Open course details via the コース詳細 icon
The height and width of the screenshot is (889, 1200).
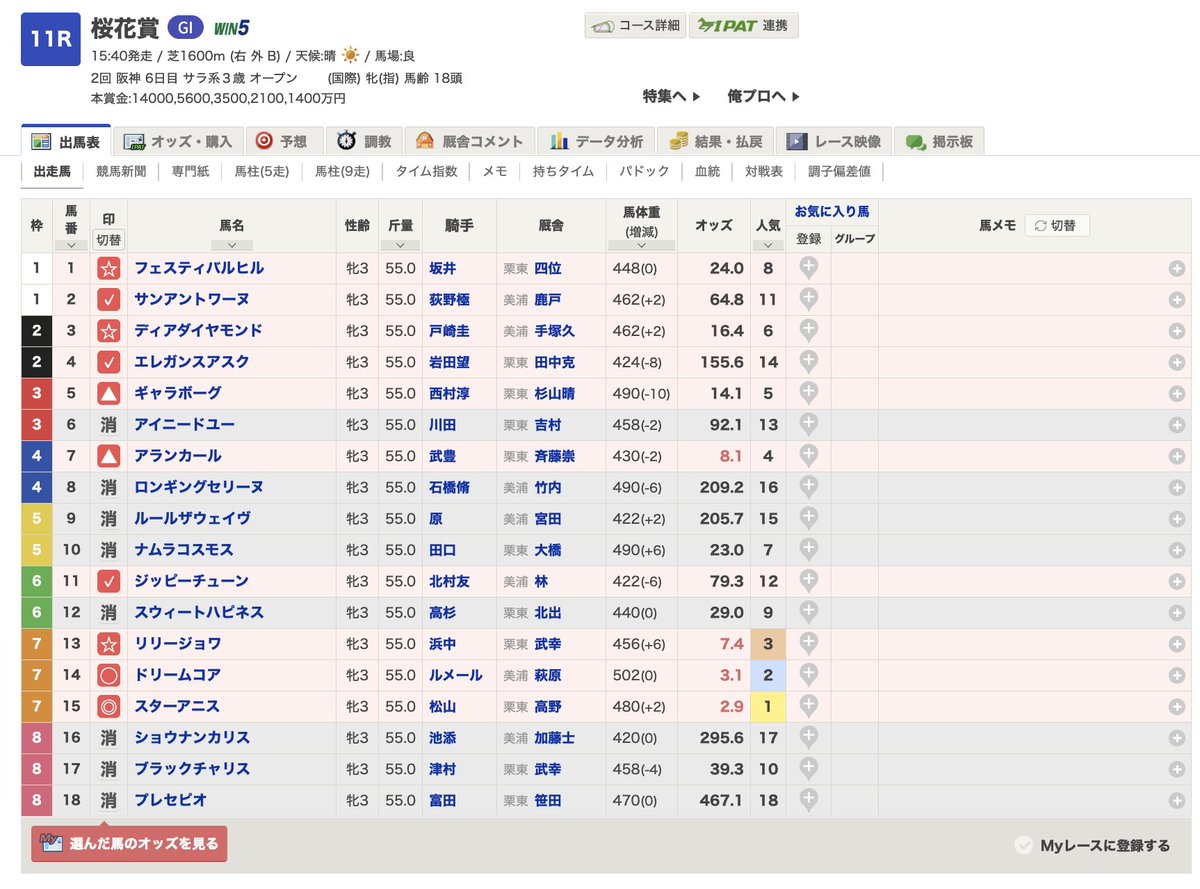(x=636, y=26)
